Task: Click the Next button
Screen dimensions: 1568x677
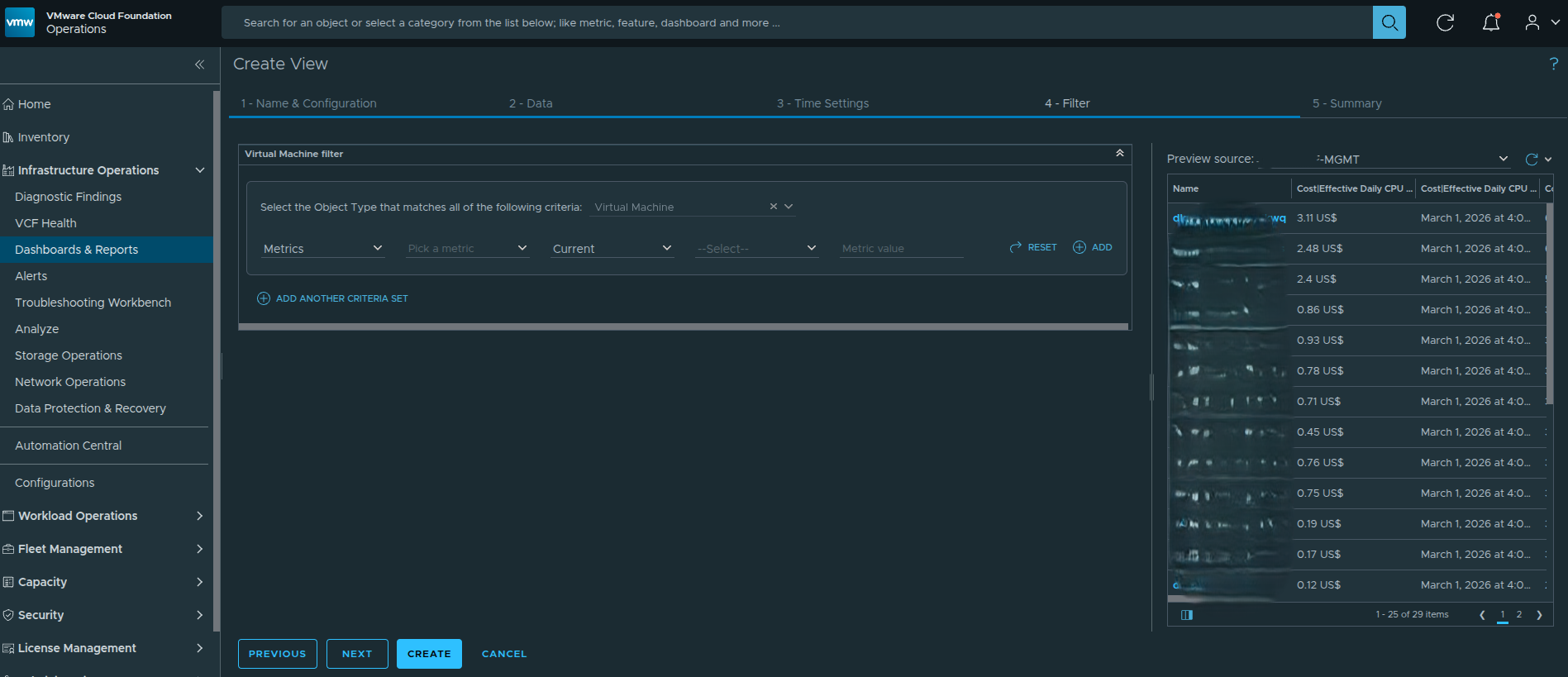Action: [357, 654]
